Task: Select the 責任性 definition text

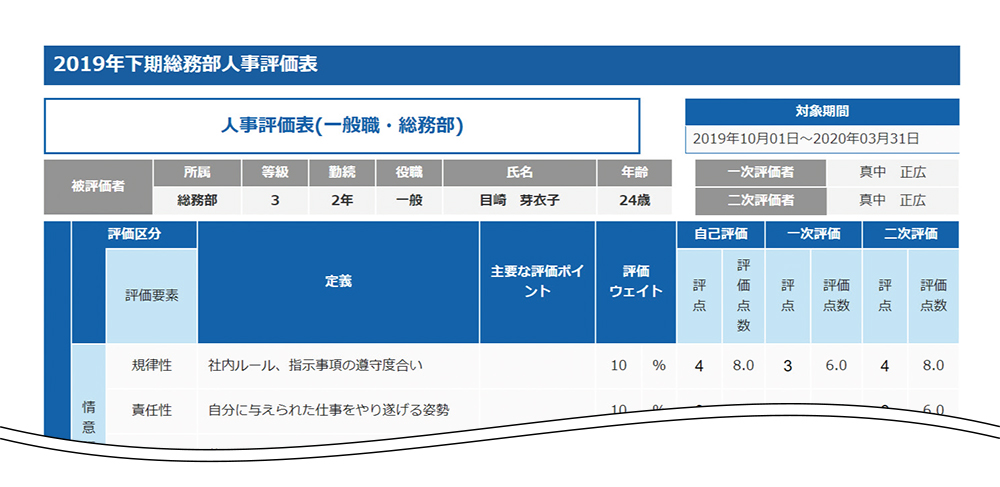Action: tap(329, 409)
